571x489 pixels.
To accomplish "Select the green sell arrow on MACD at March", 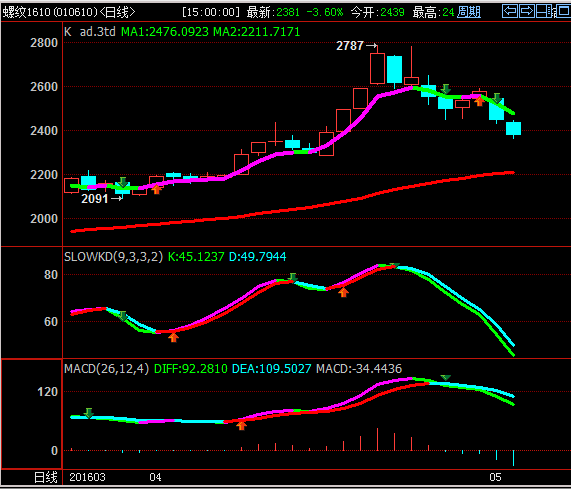I will [88, 413].
